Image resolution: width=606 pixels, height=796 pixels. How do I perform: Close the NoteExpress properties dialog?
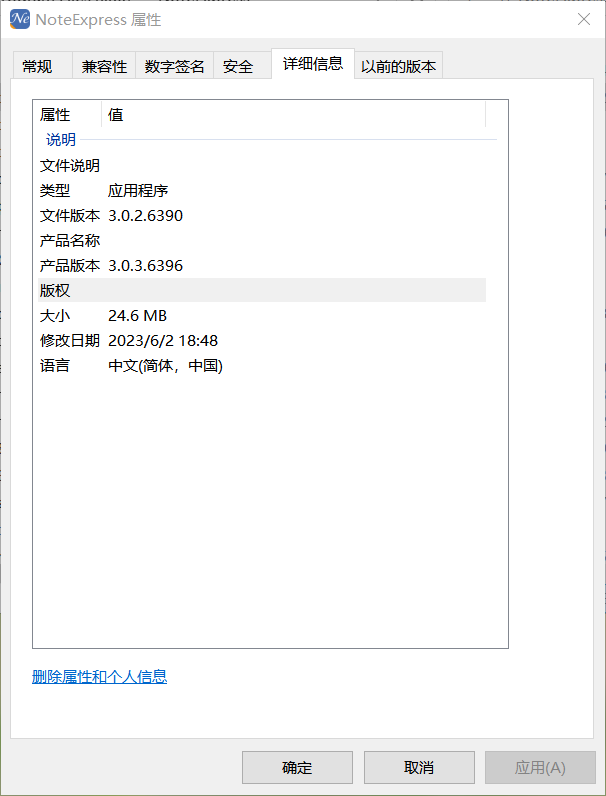point(584,19)
